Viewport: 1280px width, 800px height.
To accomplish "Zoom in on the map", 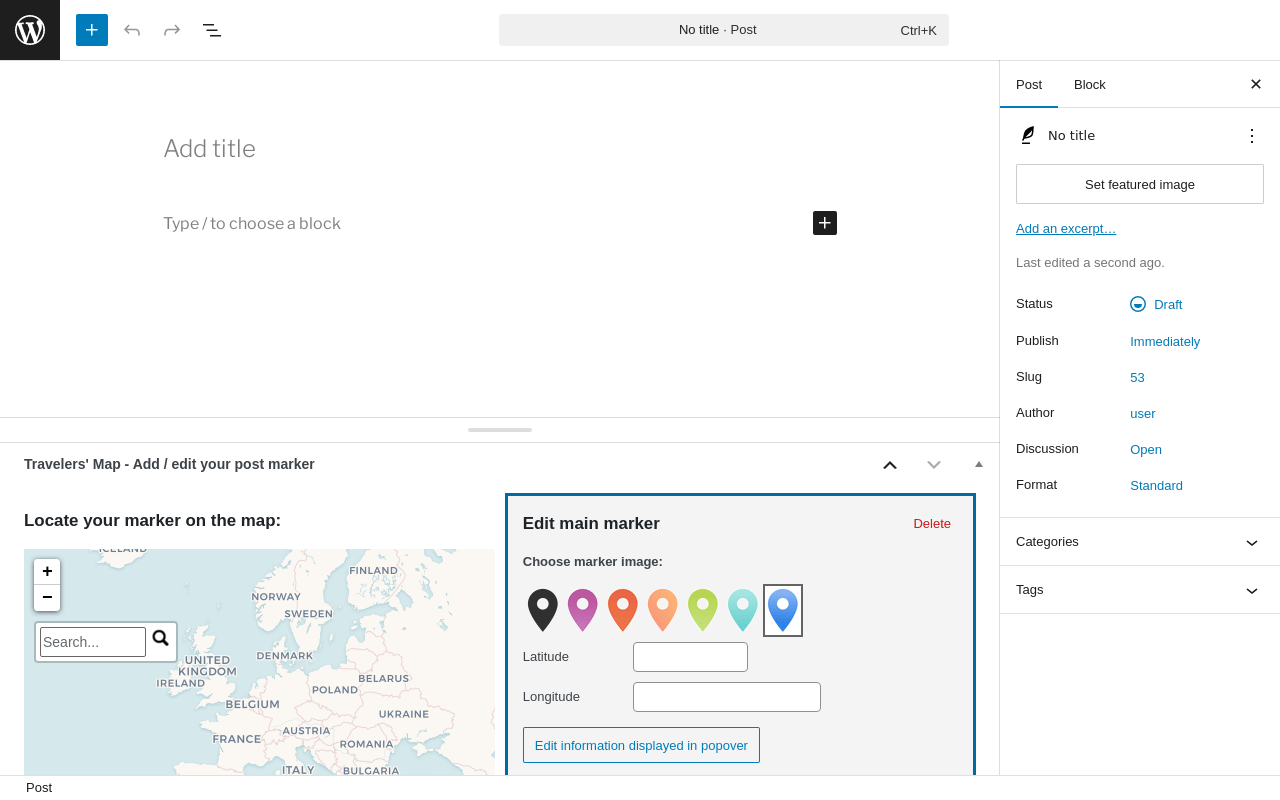I will pyautogui.click(x=47, y=572).
